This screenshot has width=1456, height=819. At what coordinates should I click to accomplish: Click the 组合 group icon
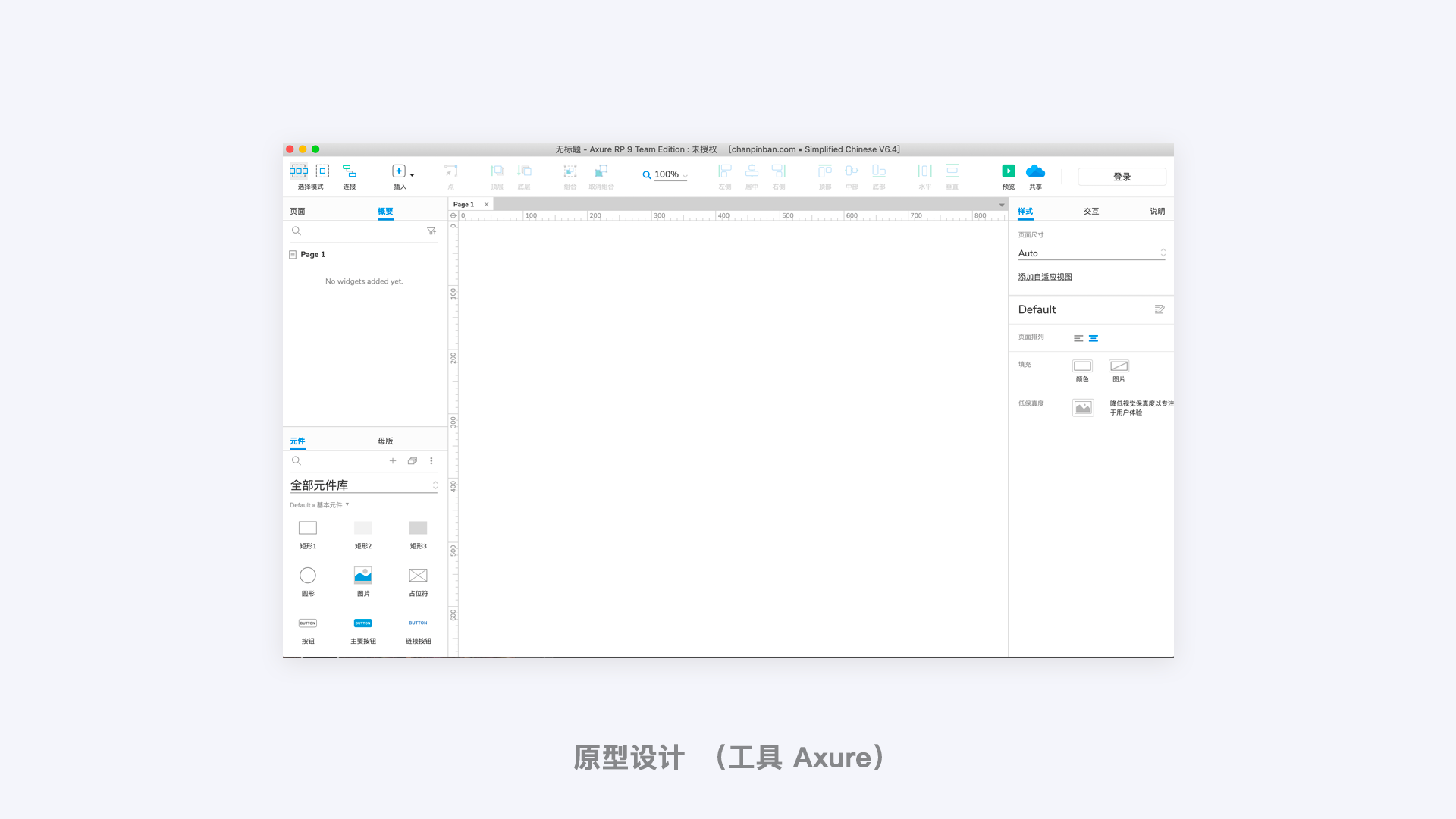(570, 171)
